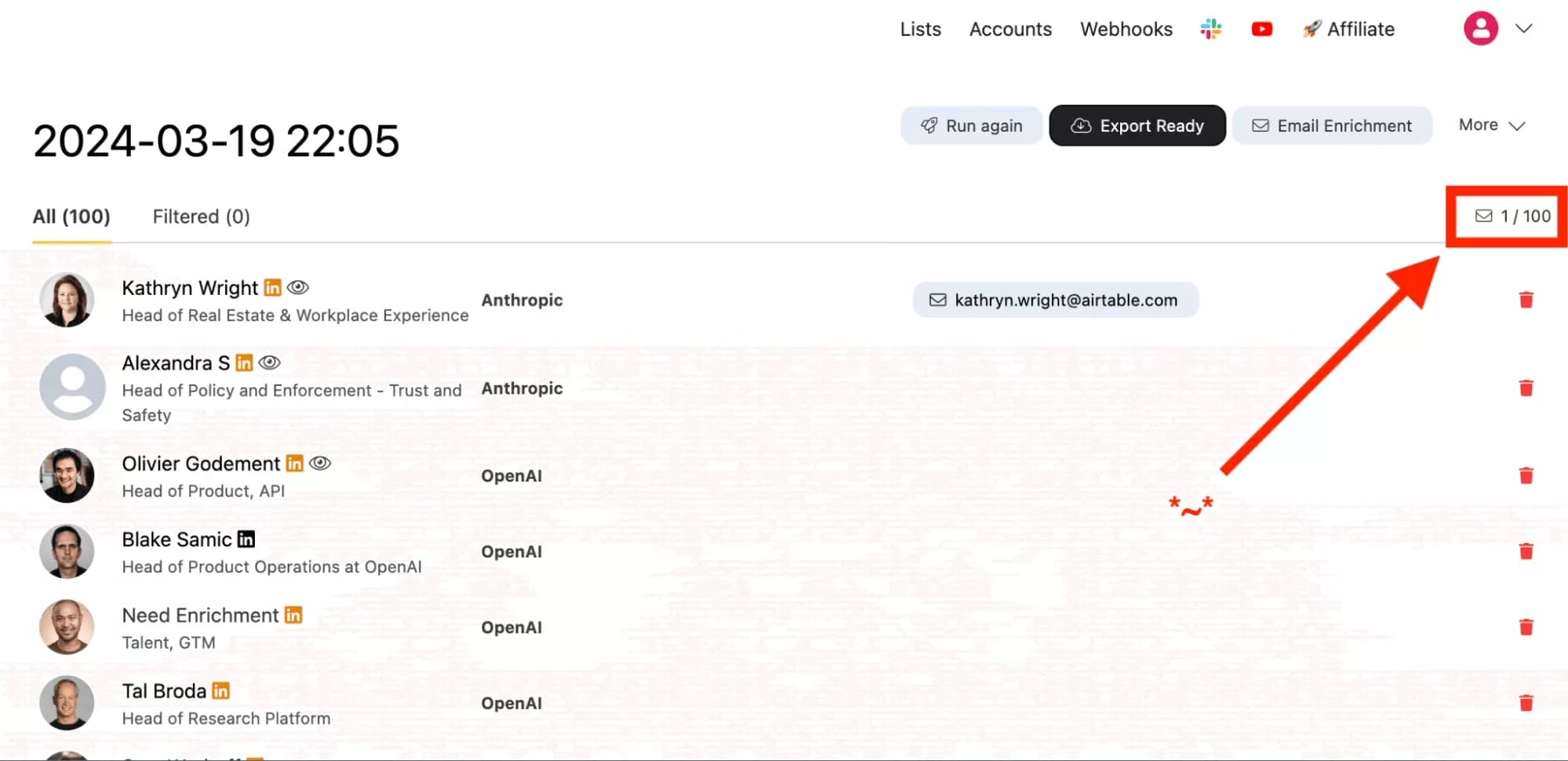
Task: Click the Export Ready button
Action: tap(1137, 126)
